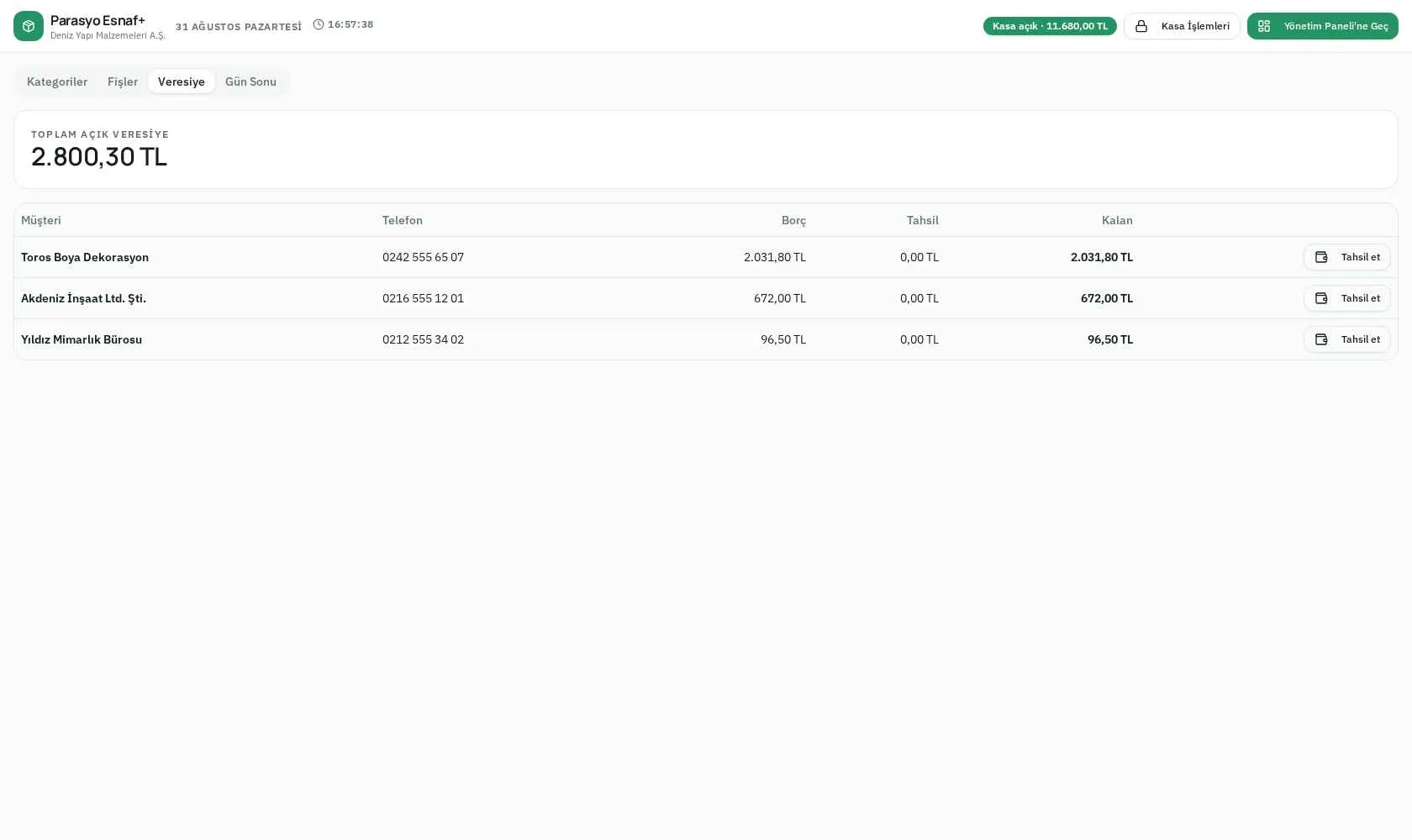Open the Kasa İşlemleri button
This screenshot has width=1412, height=840.
[x=1182, y=26]
